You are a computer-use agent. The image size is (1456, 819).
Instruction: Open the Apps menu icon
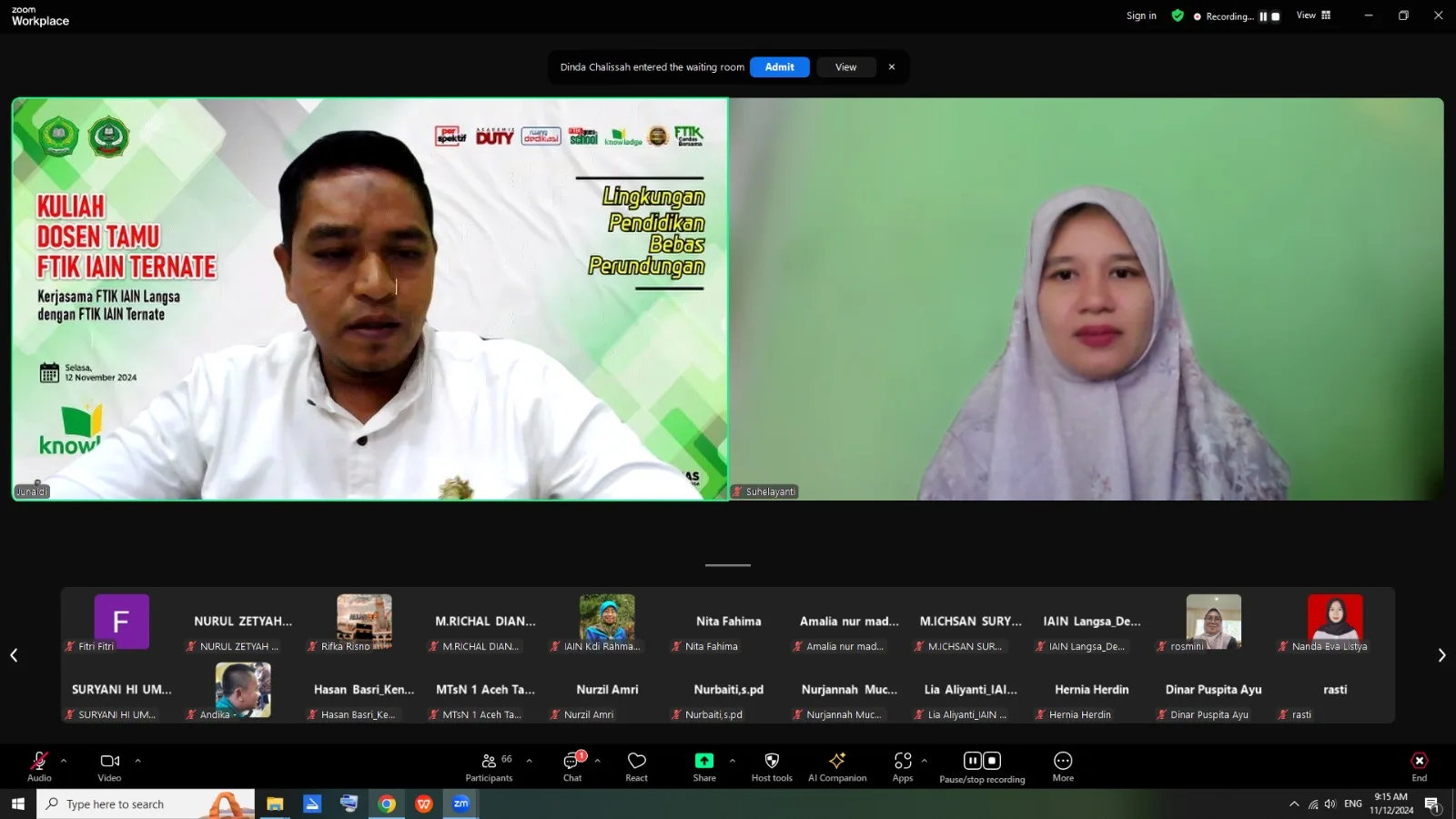[903, 767]
